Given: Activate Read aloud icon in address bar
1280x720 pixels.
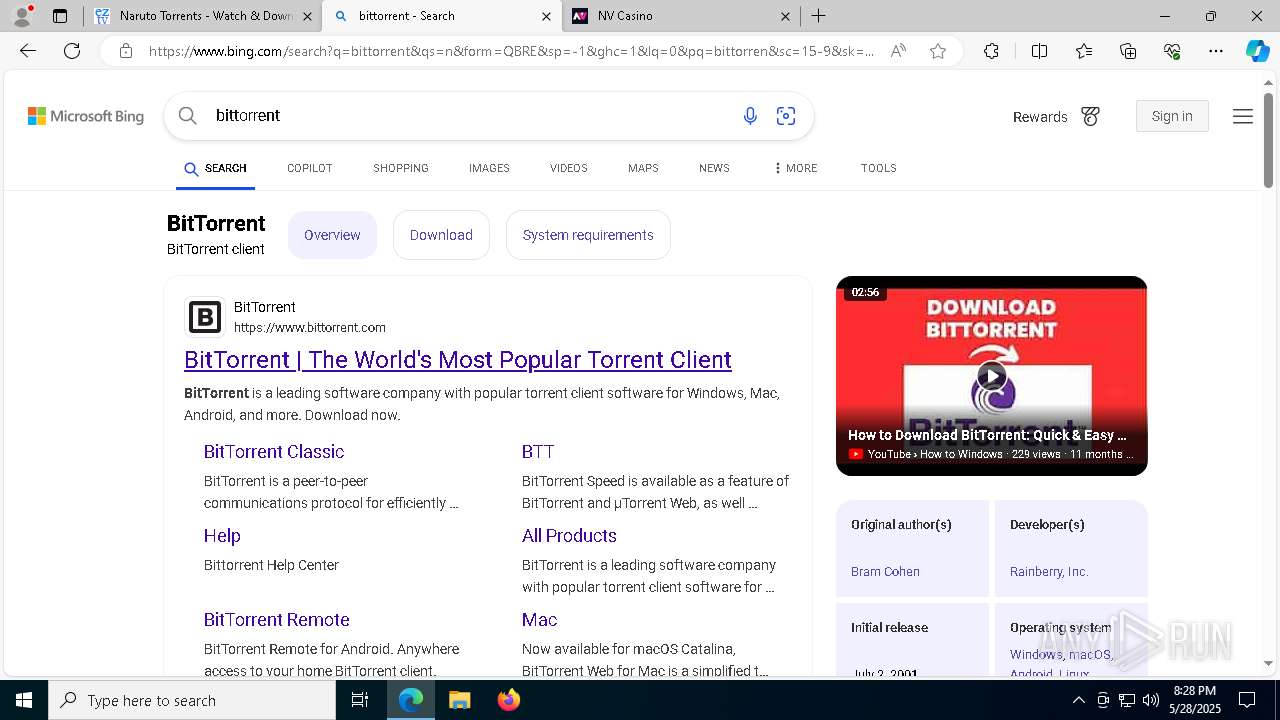Looking at the screenshot, I should click(898, 51).
